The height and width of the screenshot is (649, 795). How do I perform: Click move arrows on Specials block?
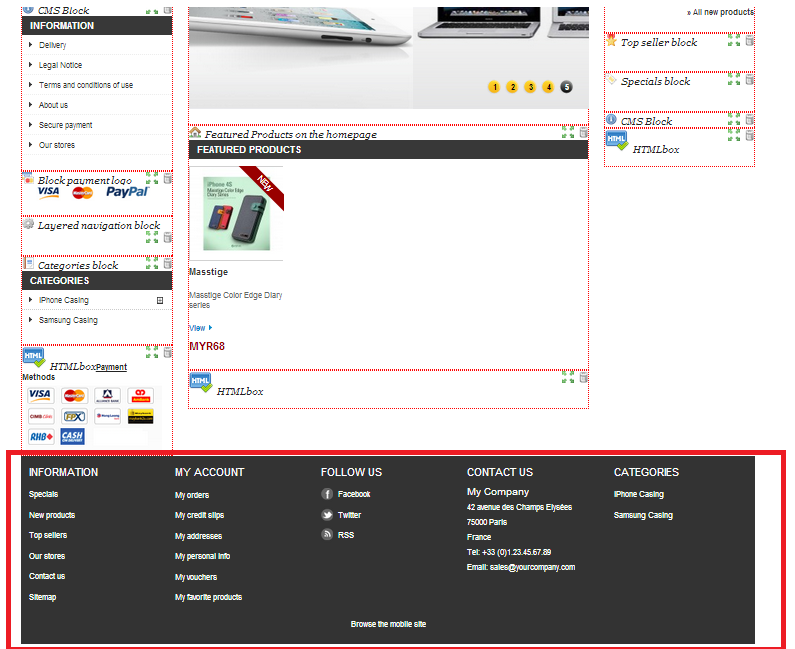click(x=734, y=80)
